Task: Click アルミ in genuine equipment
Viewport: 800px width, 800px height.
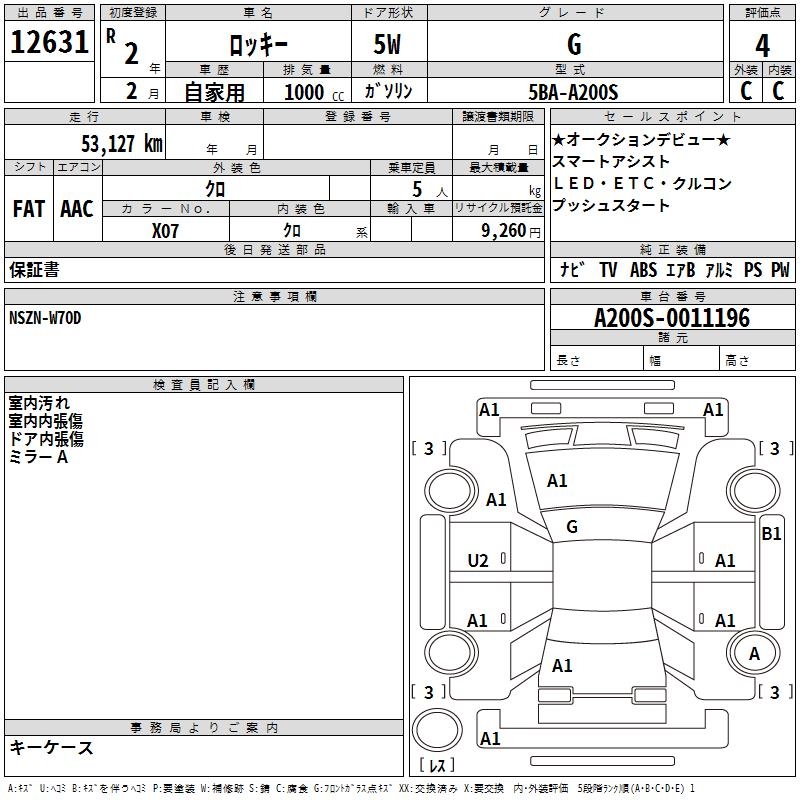Action: pos(719,270)
